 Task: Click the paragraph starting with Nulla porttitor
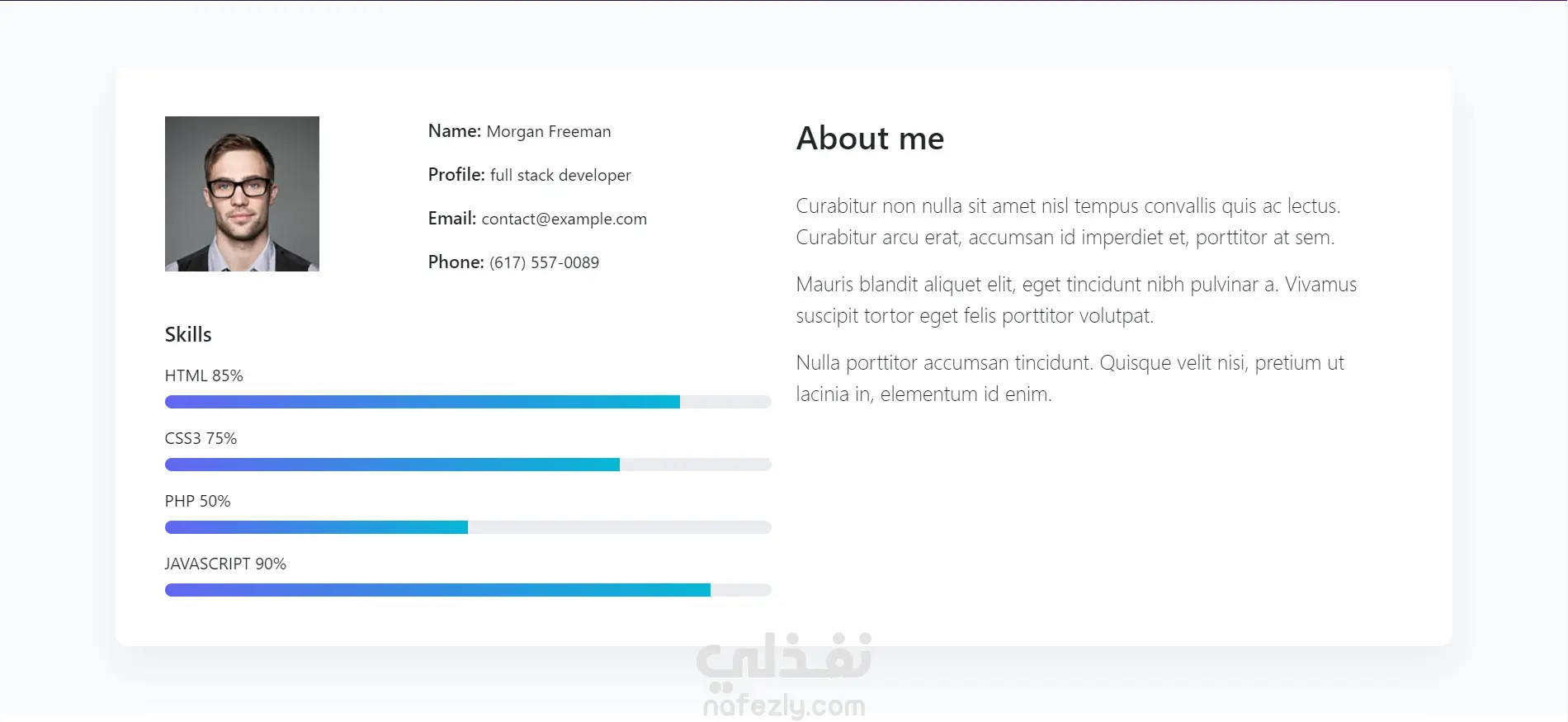[1070, 378]
